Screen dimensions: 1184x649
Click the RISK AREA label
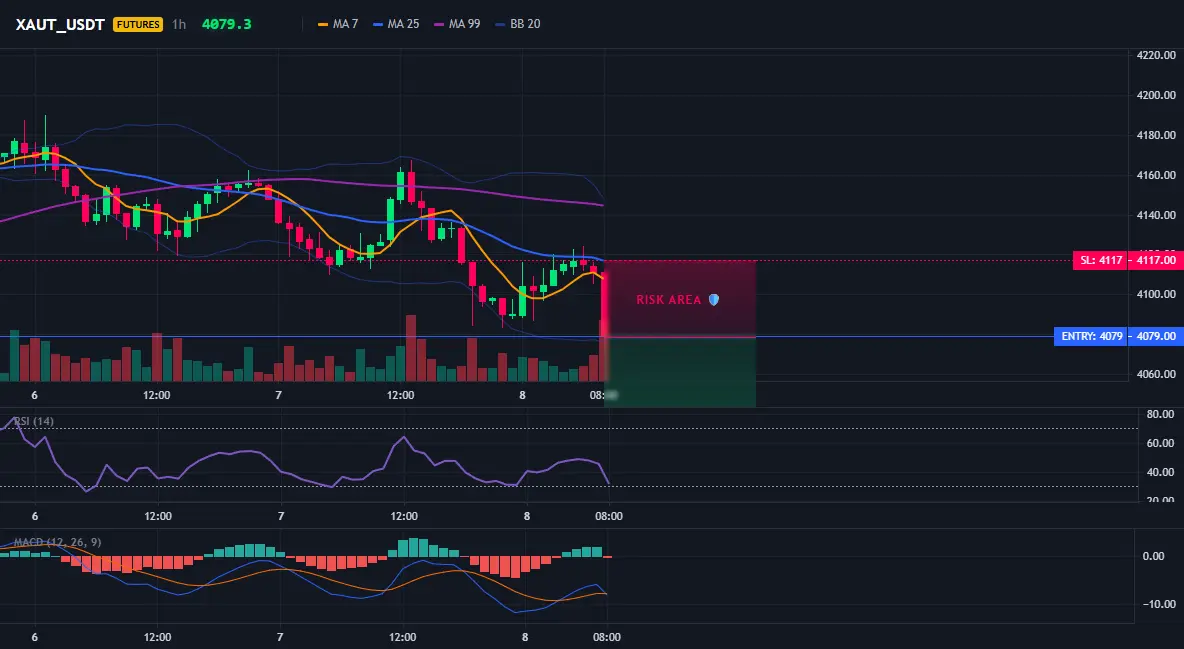pyautogui.click(x=668, y=300)
